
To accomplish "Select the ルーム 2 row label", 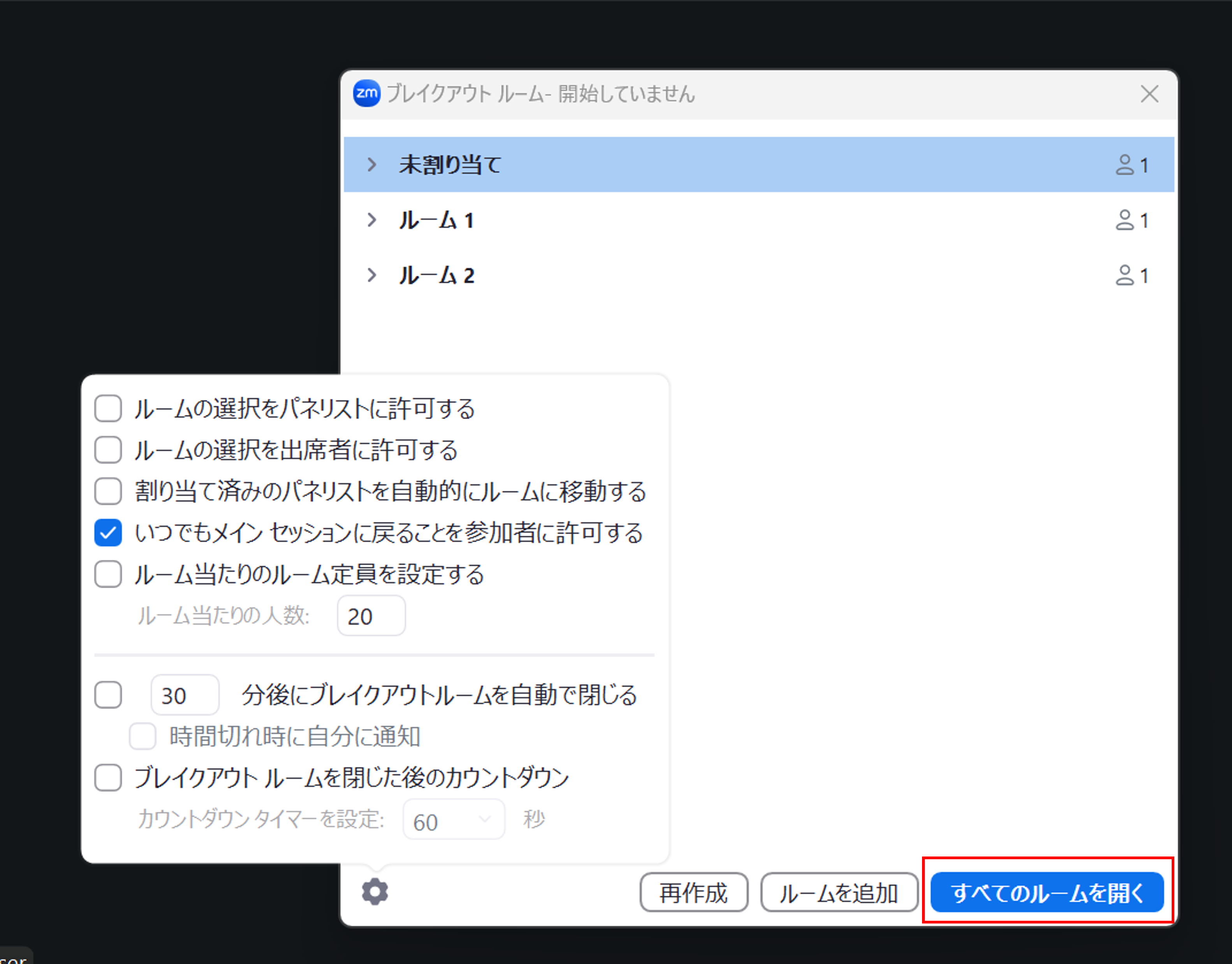I will click(x=436, y=275).
